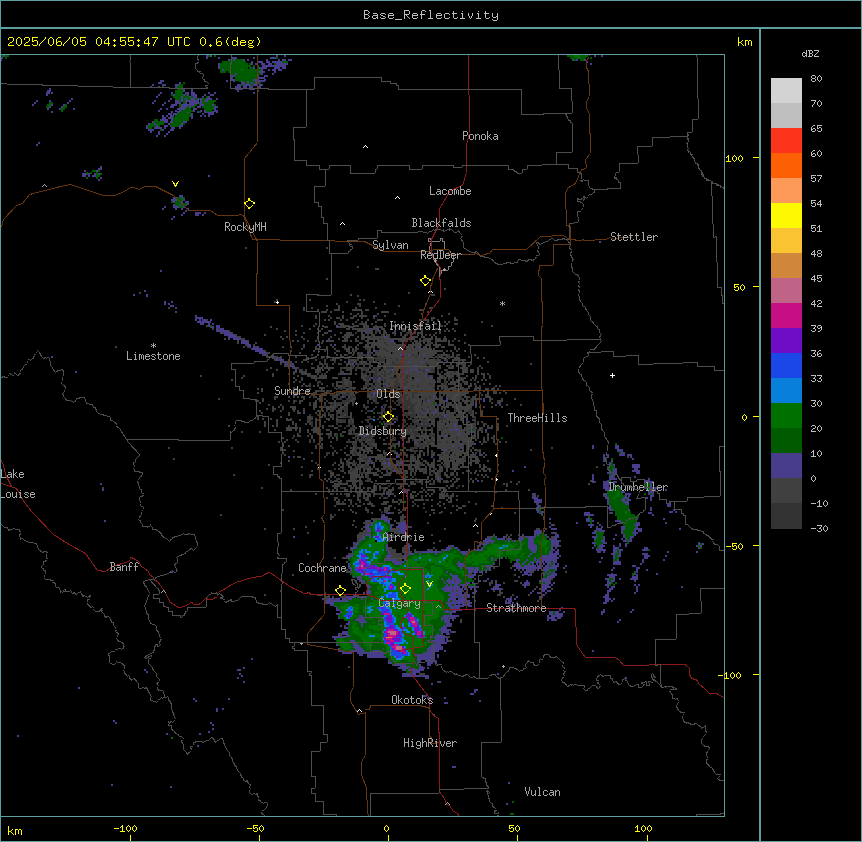The width and height of the screenshot is (862, 842).
Task: Select the white 80-70 dBZ legend swatch
Action: click(786, 91)
